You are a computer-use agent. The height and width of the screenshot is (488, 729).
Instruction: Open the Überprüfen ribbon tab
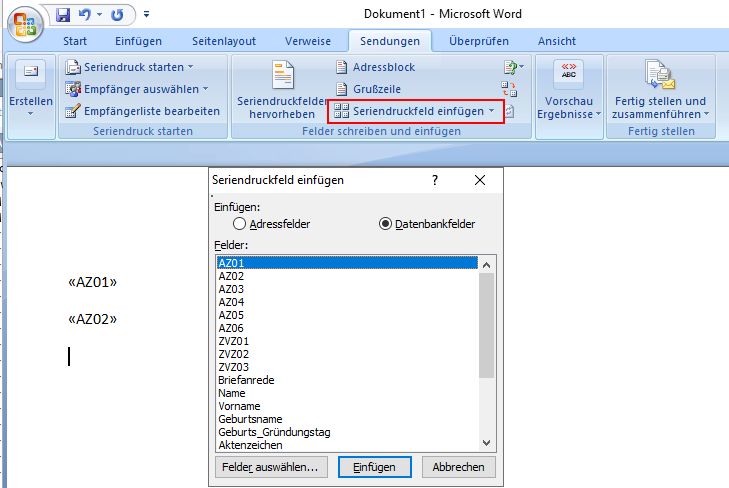pyautogui.click(x=478, y=41)
